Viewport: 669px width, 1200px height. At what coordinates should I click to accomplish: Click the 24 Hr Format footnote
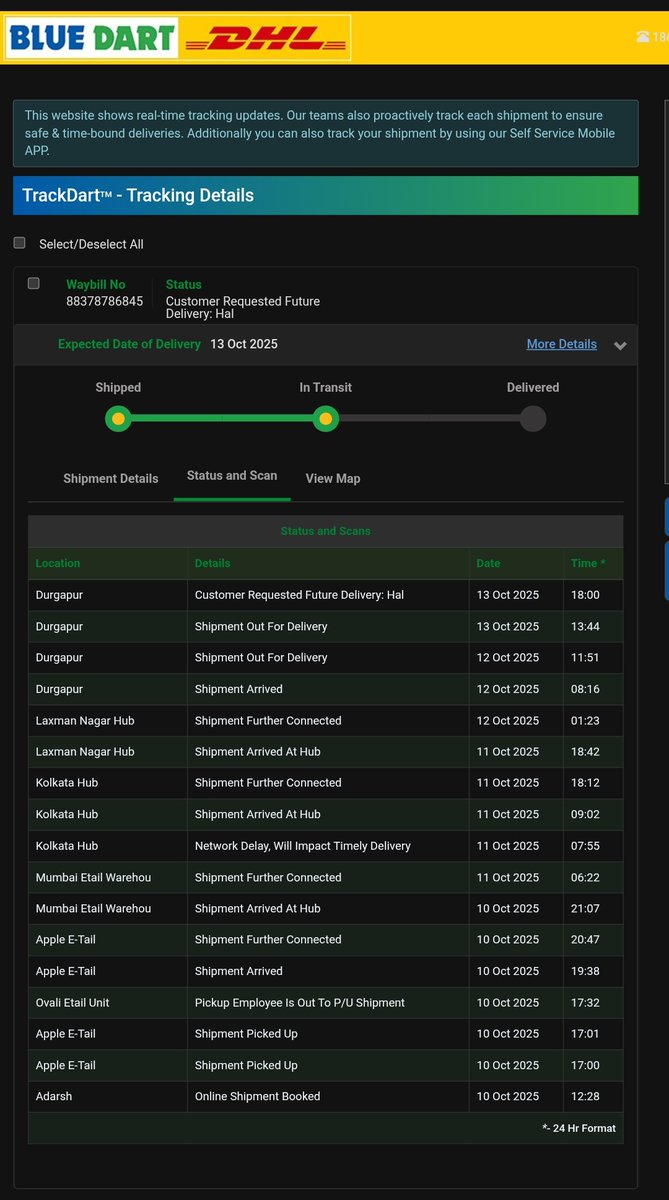[x=580, y=1128]
